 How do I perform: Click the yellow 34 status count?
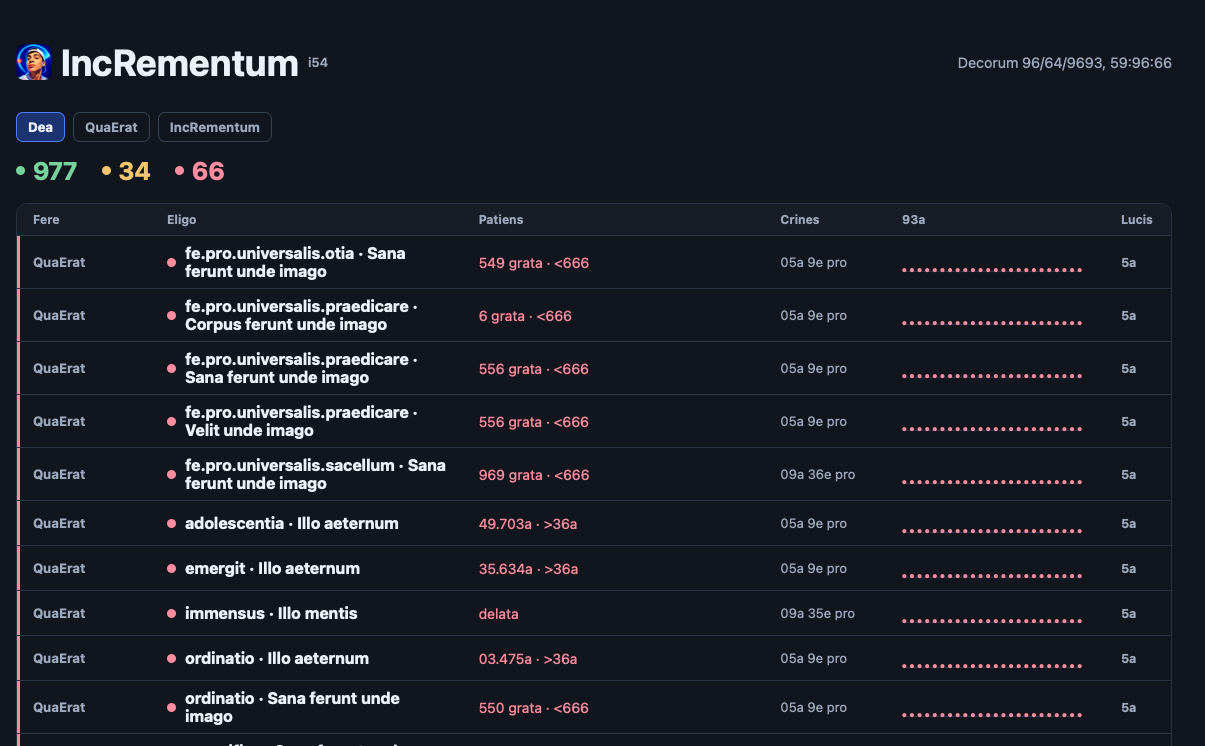pos(126,171)
